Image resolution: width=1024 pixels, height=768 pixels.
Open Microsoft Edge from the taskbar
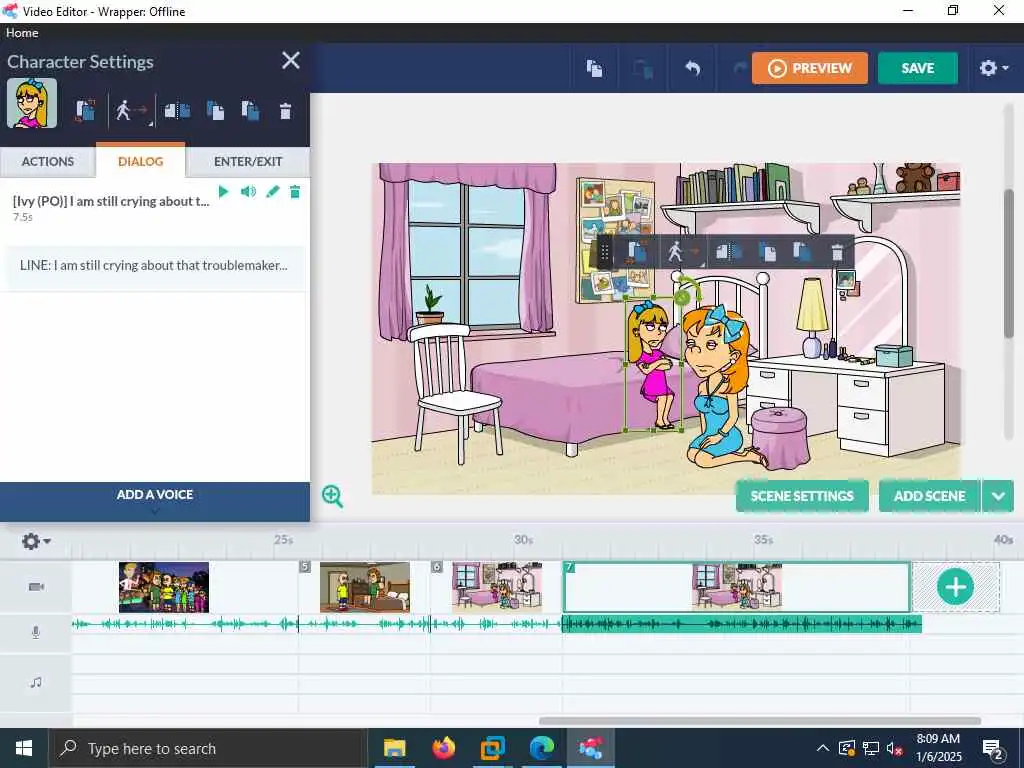coord(541,748)
